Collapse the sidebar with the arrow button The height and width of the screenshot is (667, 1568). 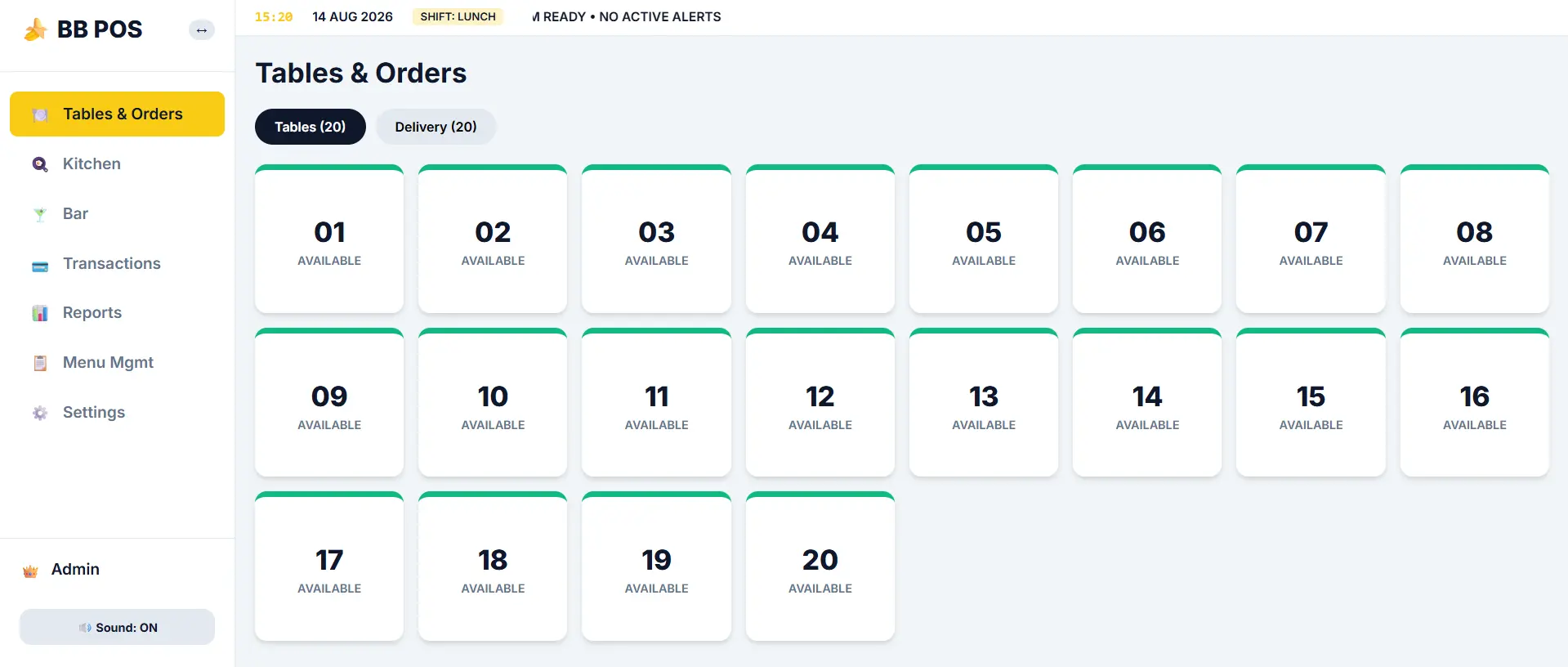[x=202, y=30]
